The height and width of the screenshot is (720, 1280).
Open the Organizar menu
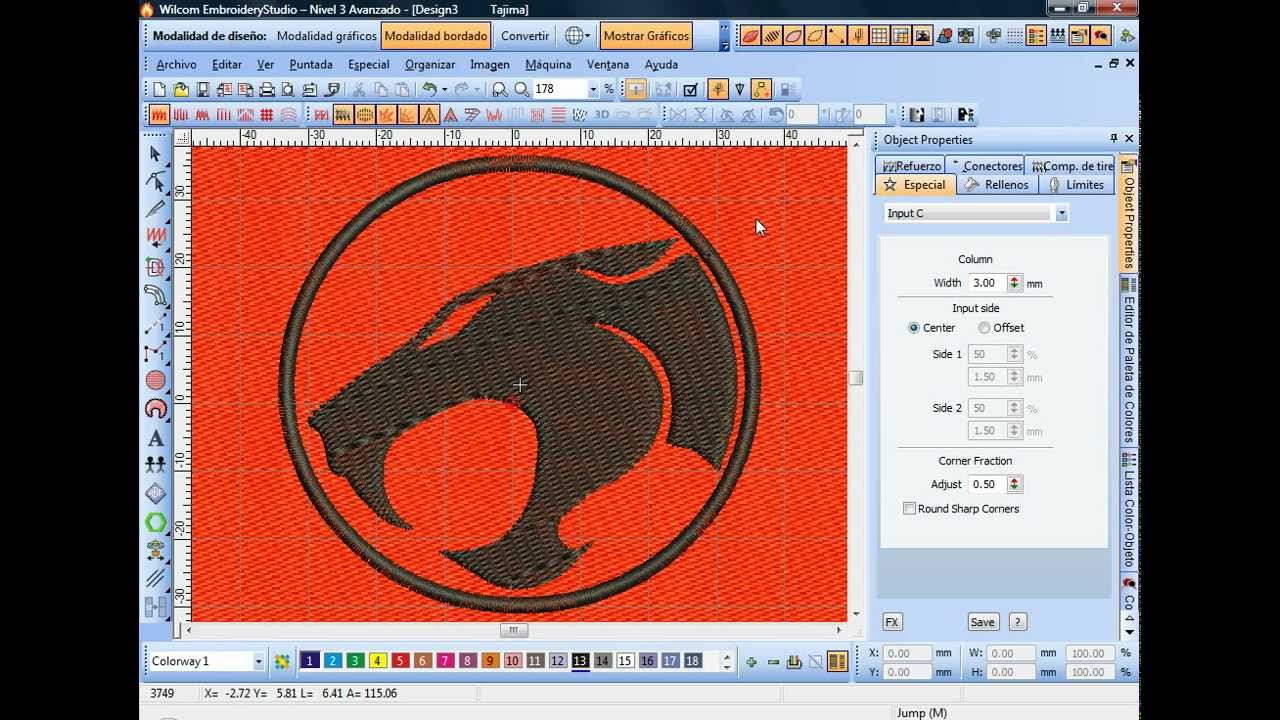tap(430, 64)
